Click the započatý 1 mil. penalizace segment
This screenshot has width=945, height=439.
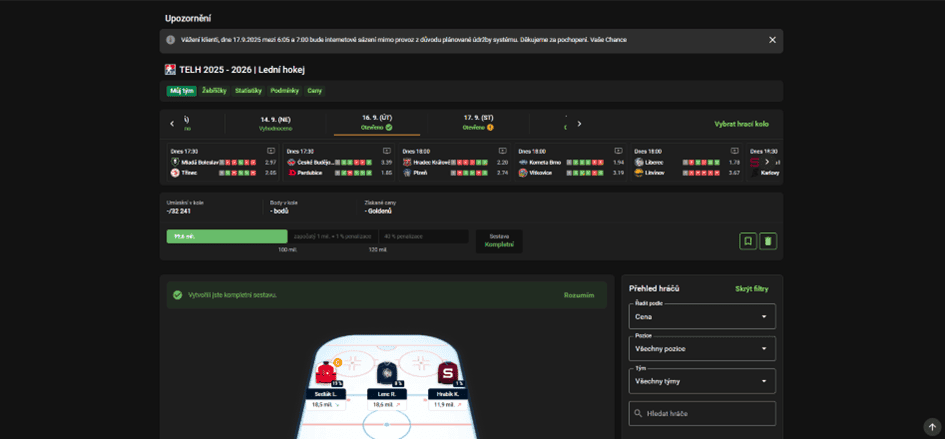tap(333, 236)
